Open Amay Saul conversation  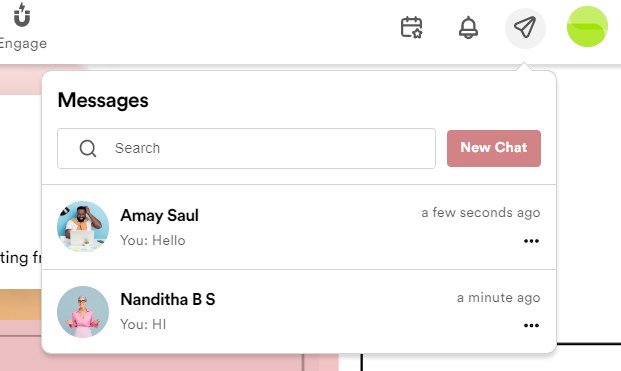(x=299, y=227)
